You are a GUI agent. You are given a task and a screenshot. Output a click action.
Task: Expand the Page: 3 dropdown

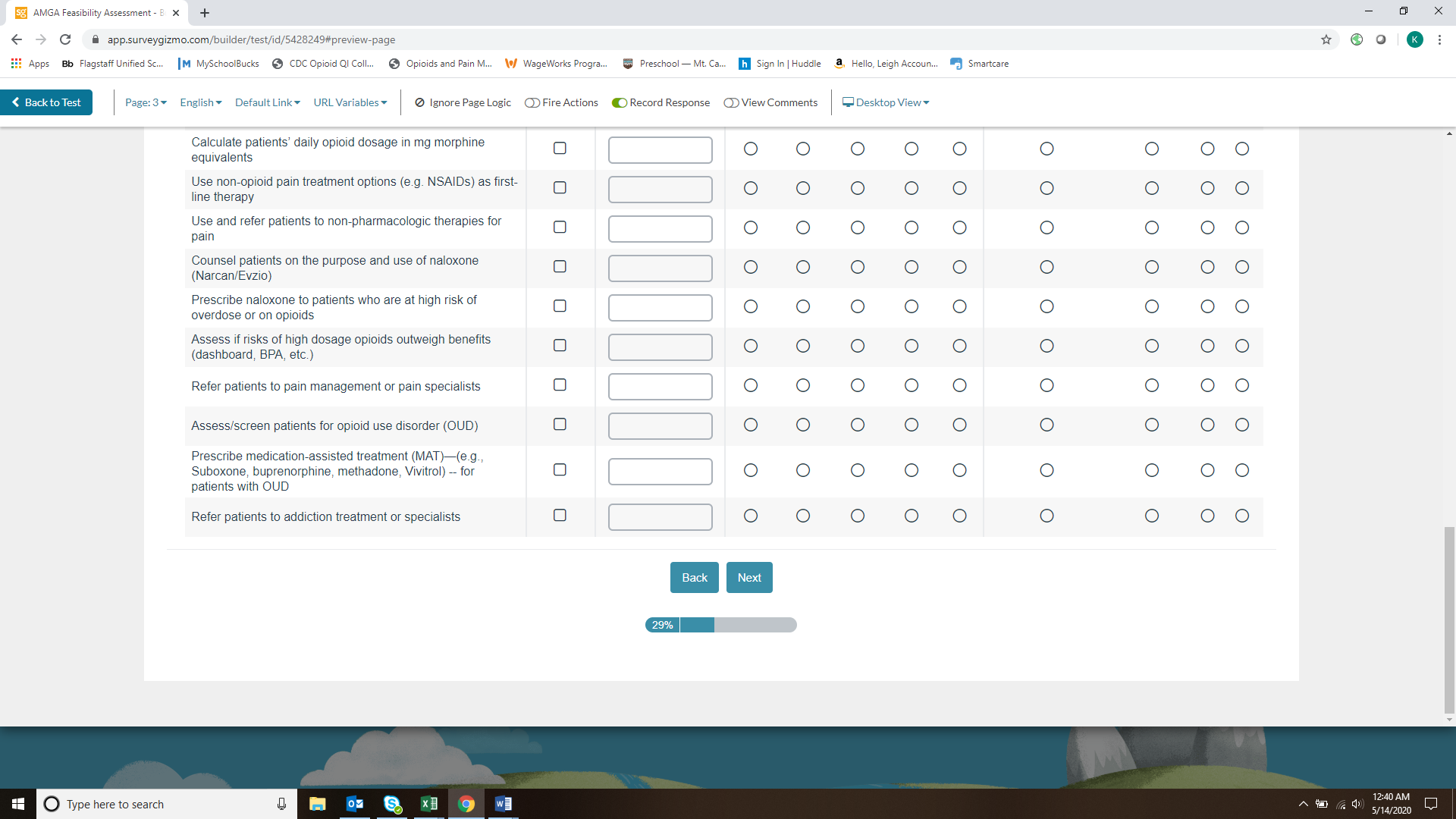(146, 102)
